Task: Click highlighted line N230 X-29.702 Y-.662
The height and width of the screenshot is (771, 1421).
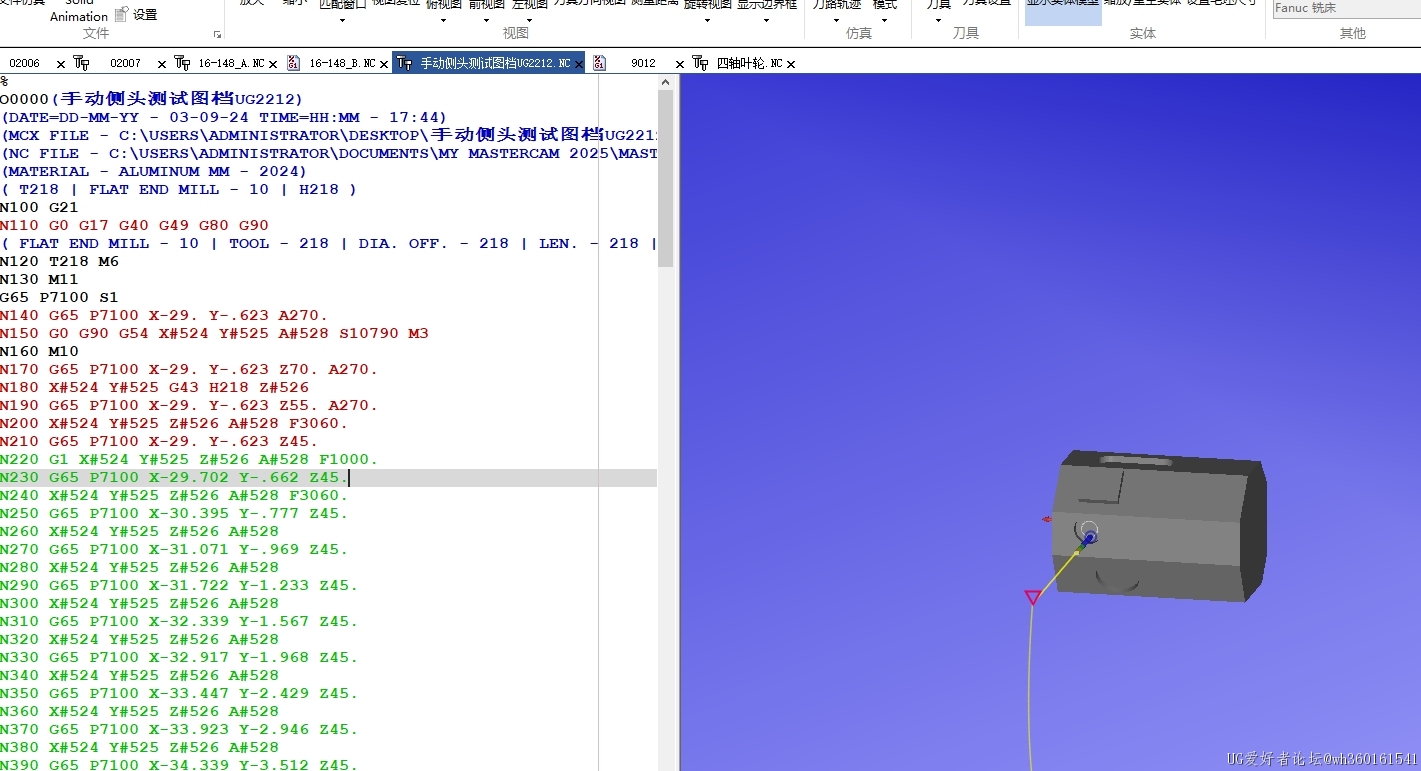Action: pos(328,478)
